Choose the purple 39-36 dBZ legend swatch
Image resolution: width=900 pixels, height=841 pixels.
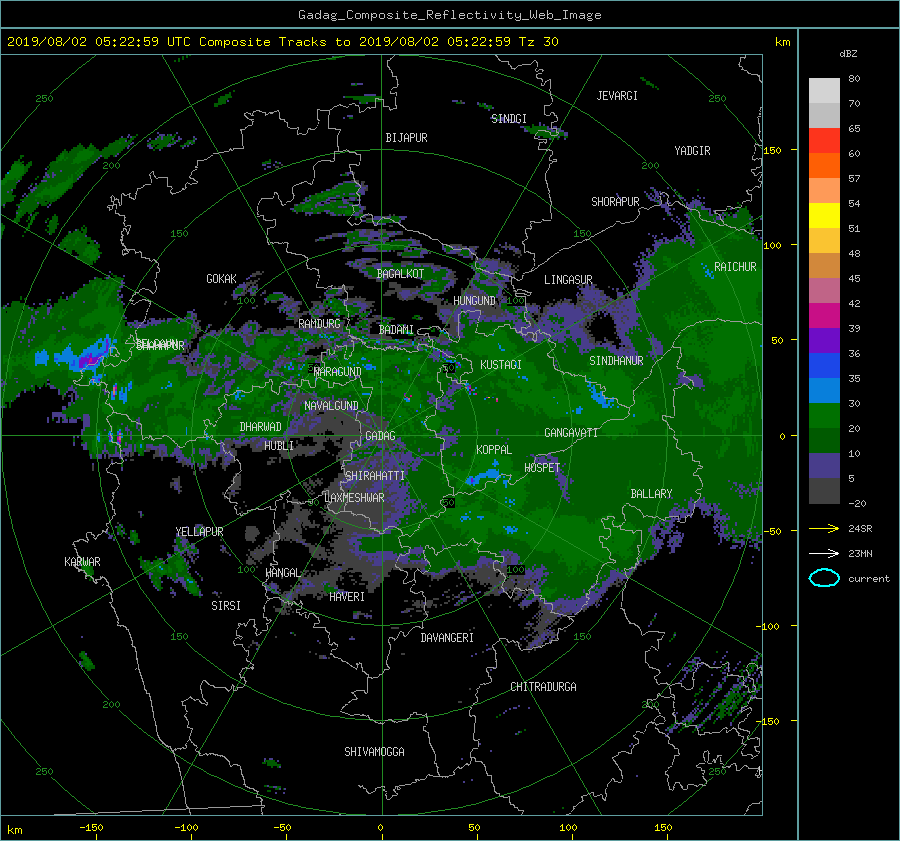(824, 341)
